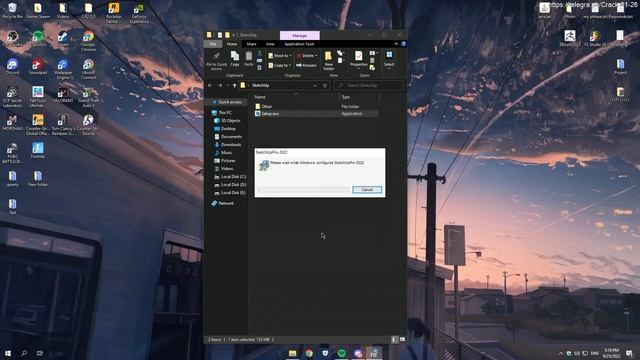Go forward with the Explorer forward arrow
The image size is (640, 360).
[x=220, y=85]
